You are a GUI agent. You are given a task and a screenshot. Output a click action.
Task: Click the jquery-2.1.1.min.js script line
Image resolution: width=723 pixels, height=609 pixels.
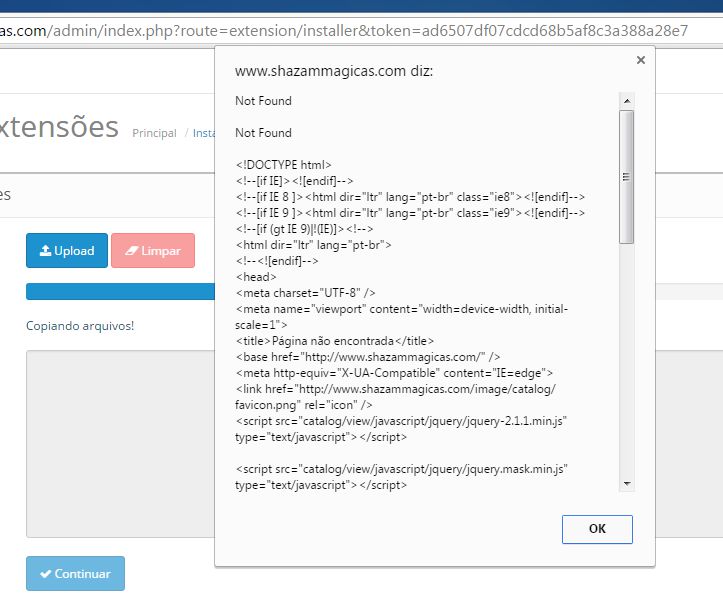[x=401, y=429]
